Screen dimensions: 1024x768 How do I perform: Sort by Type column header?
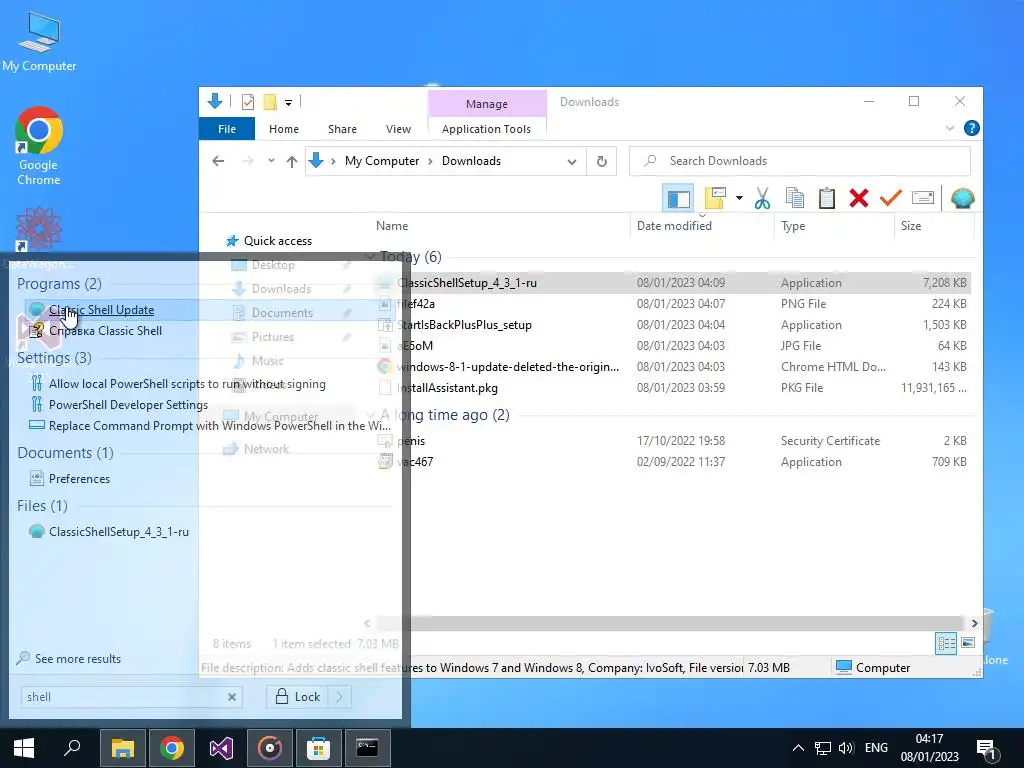pos(793,226)
